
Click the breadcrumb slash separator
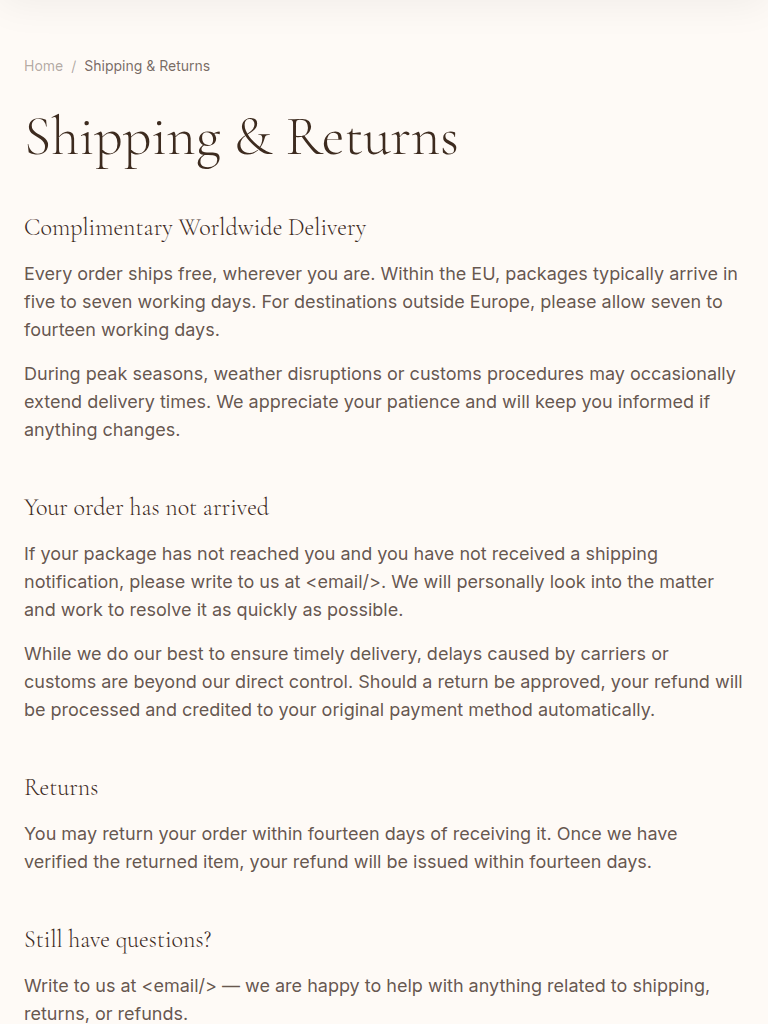pos(73,66)
